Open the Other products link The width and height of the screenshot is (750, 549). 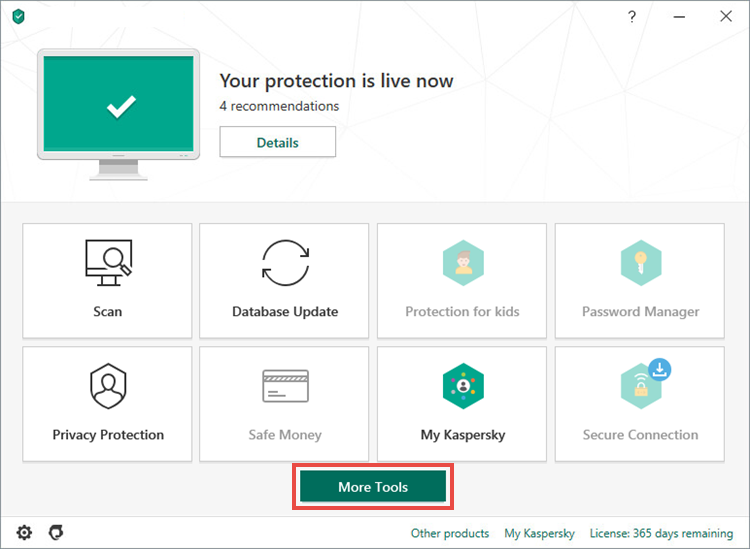(x=450, y=533)
